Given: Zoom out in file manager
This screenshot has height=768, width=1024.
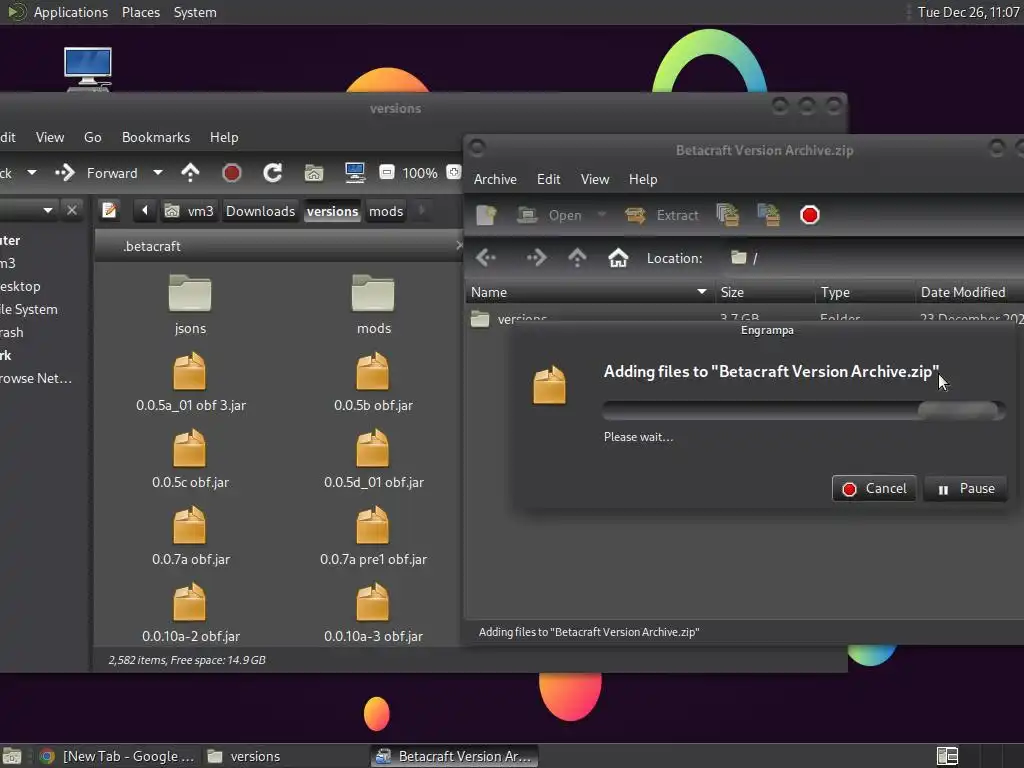Looking at the screenshot, I should [387, 172].
